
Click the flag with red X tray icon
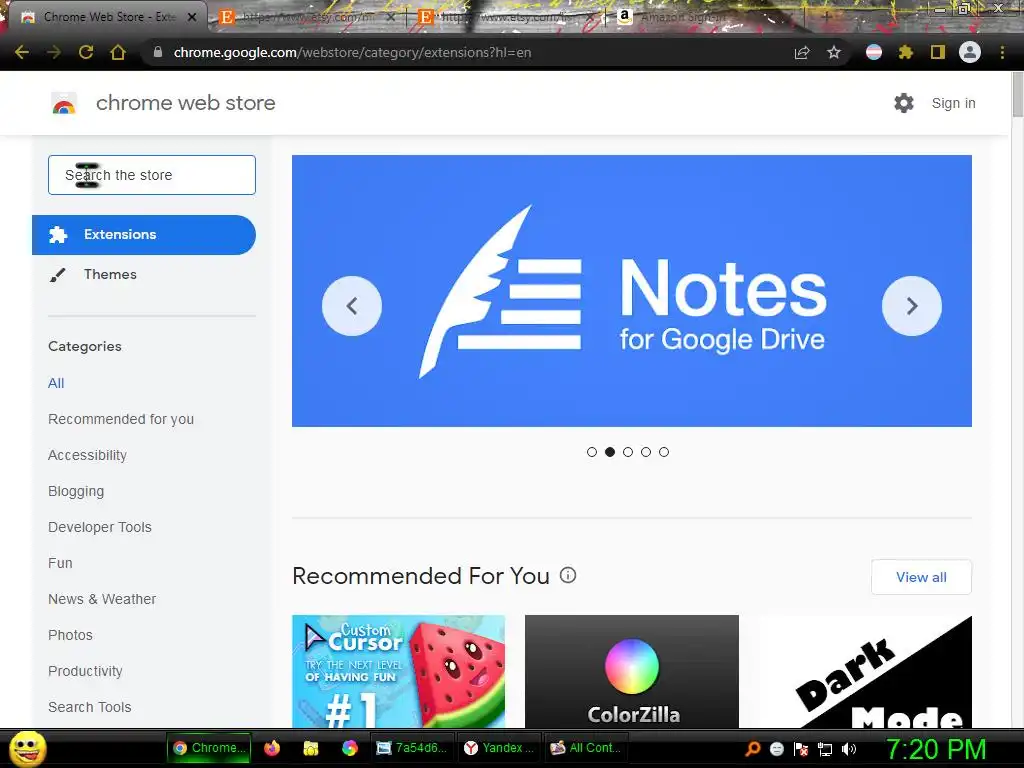[801, 748]
